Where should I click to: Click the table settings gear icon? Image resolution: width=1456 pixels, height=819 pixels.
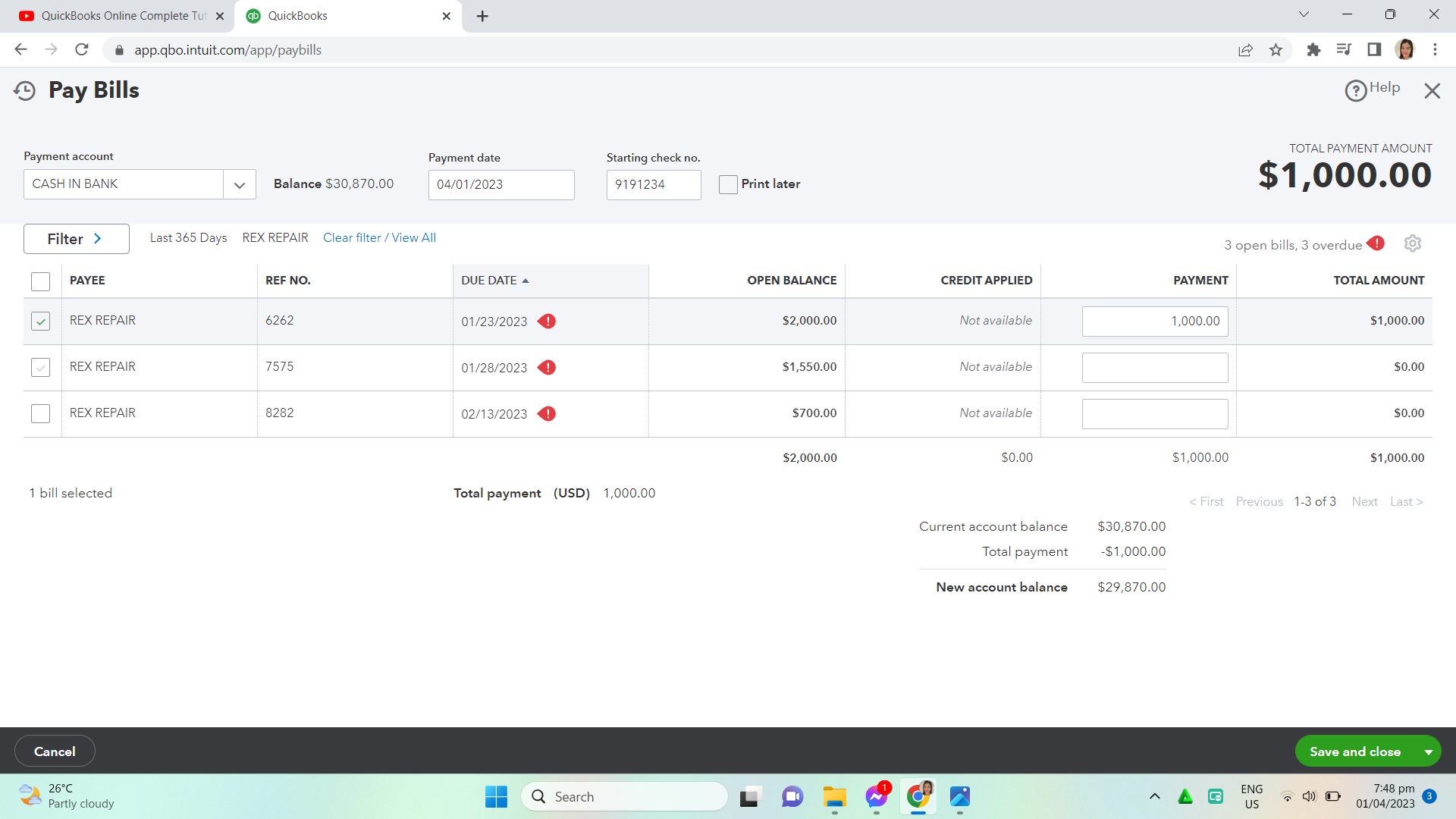[1412, 243]
